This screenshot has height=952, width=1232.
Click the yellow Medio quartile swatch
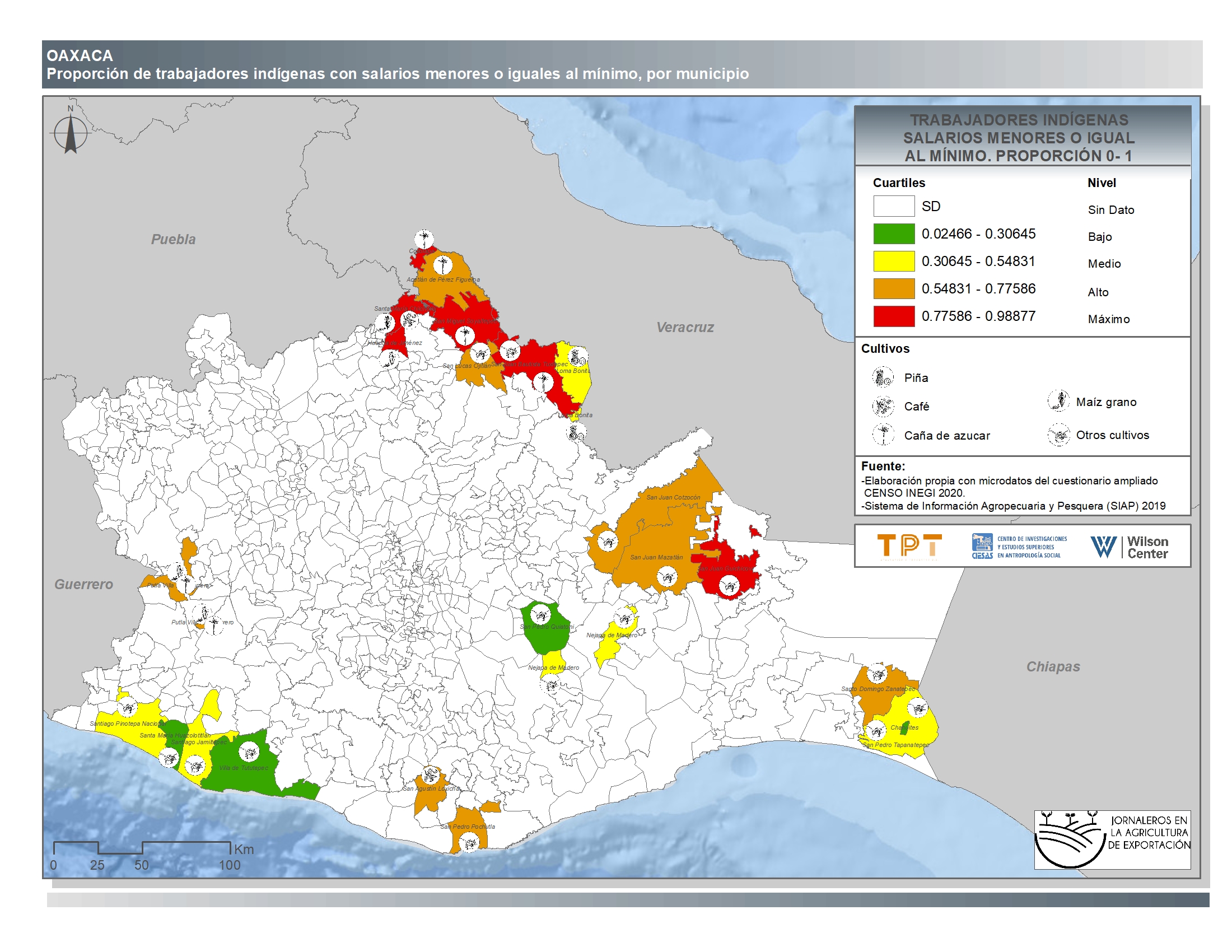coord(894,261)
